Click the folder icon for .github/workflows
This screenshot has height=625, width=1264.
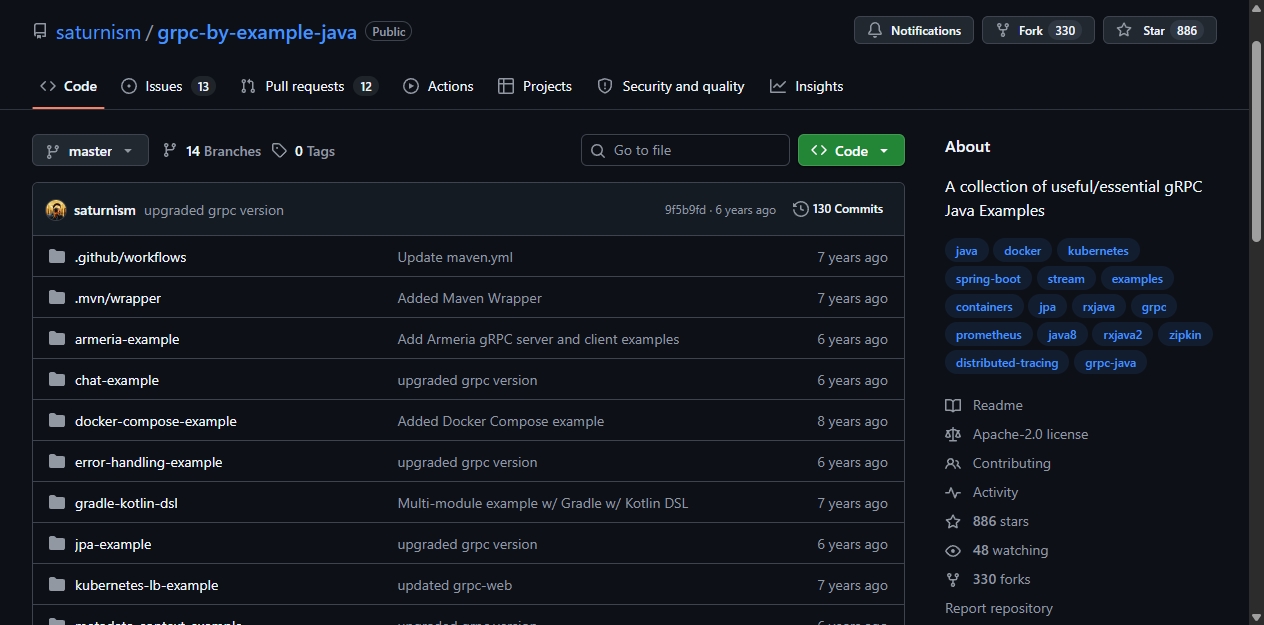[x=57, y=257]
